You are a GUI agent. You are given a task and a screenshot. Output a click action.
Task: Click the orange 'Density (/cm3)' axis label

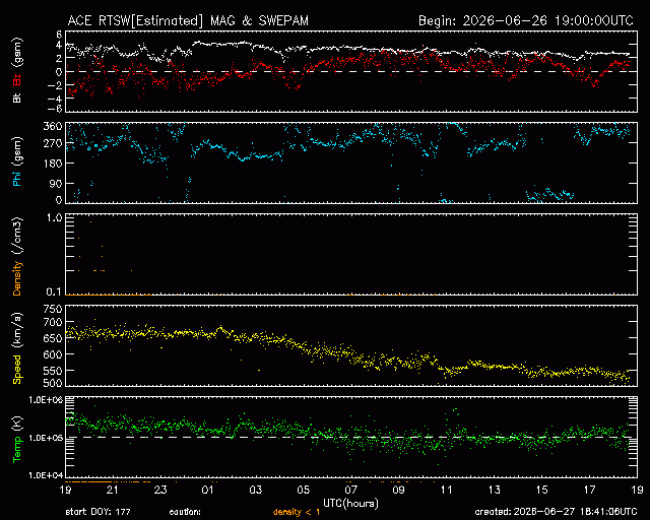click(17, 256)
